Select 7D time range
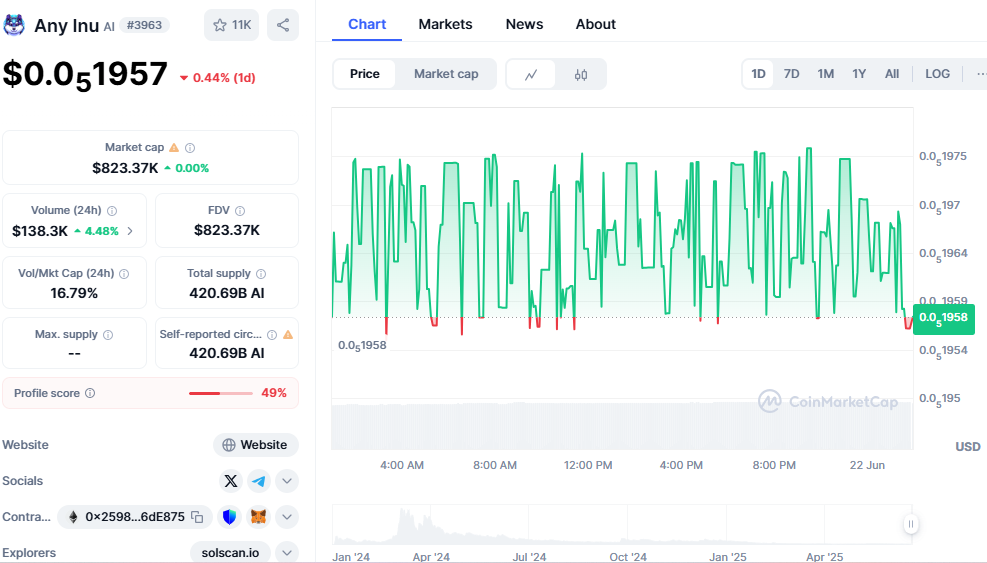This screenshot has height=563, width=987. [x=791, y=74]
